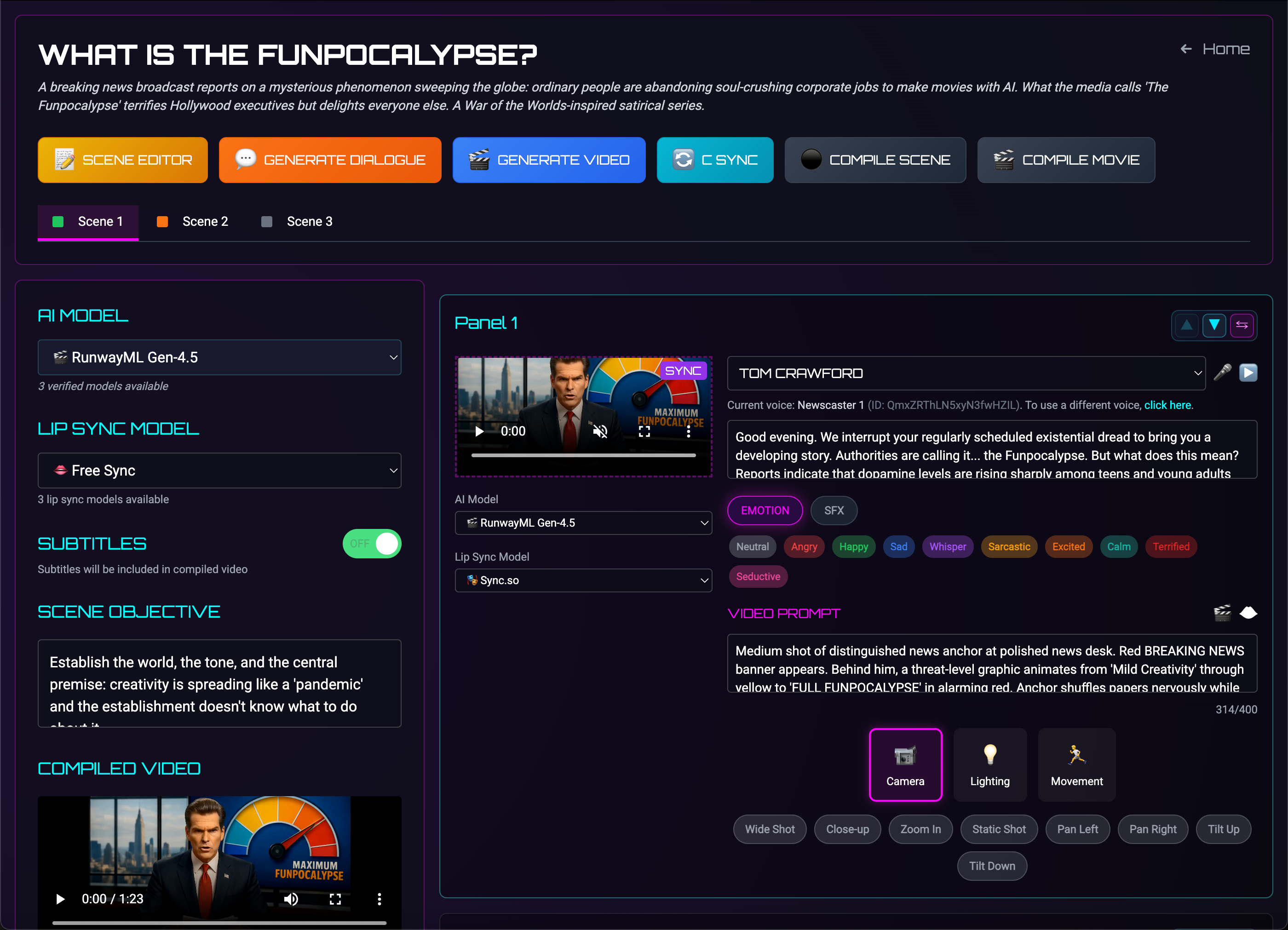Select the Sarcastic emotion tag
The height and width of the screenshot is (930, 1288).
pyautogui.click(x=1009, y=546)
